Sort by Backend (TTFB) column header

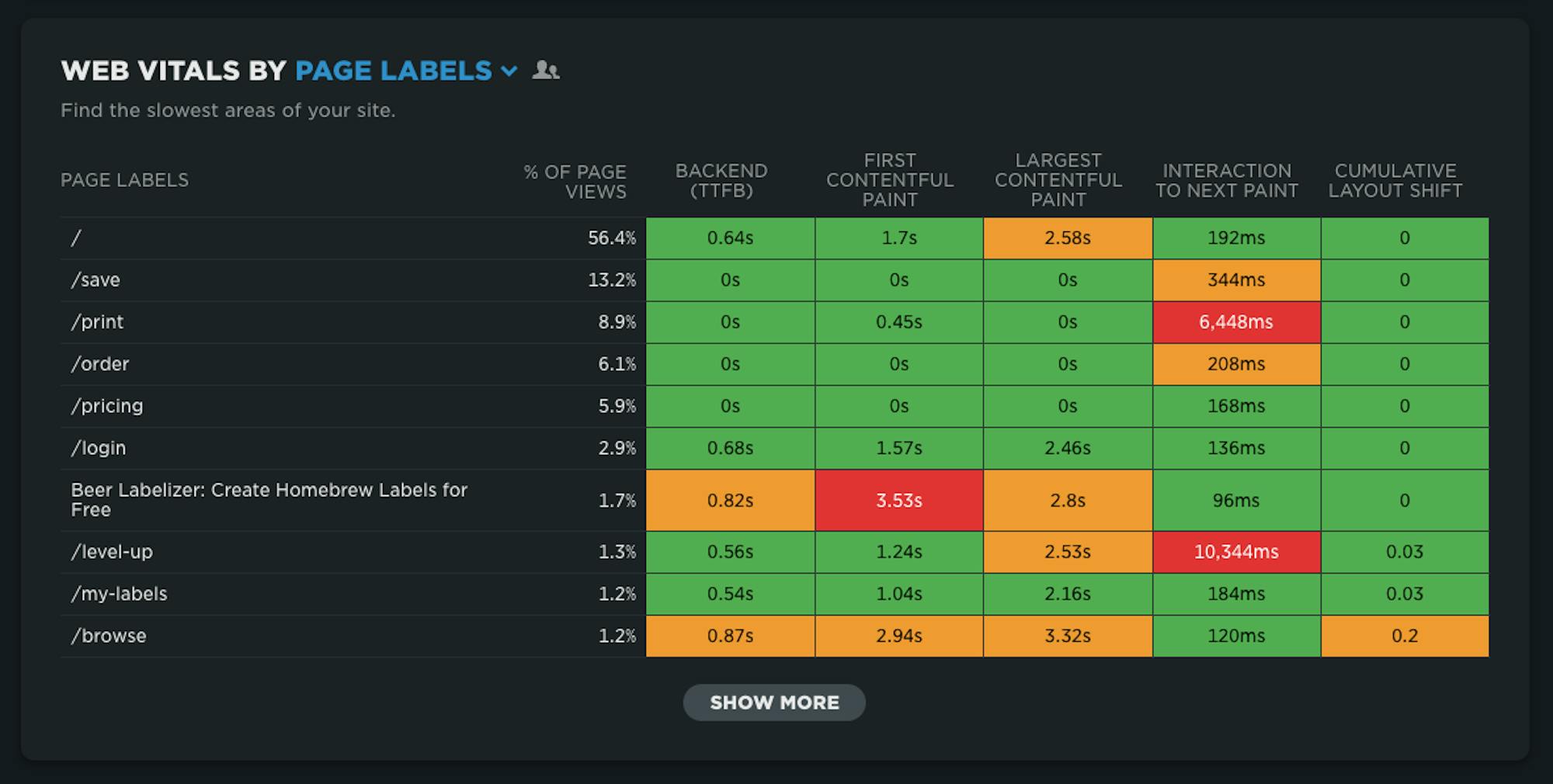721,181
